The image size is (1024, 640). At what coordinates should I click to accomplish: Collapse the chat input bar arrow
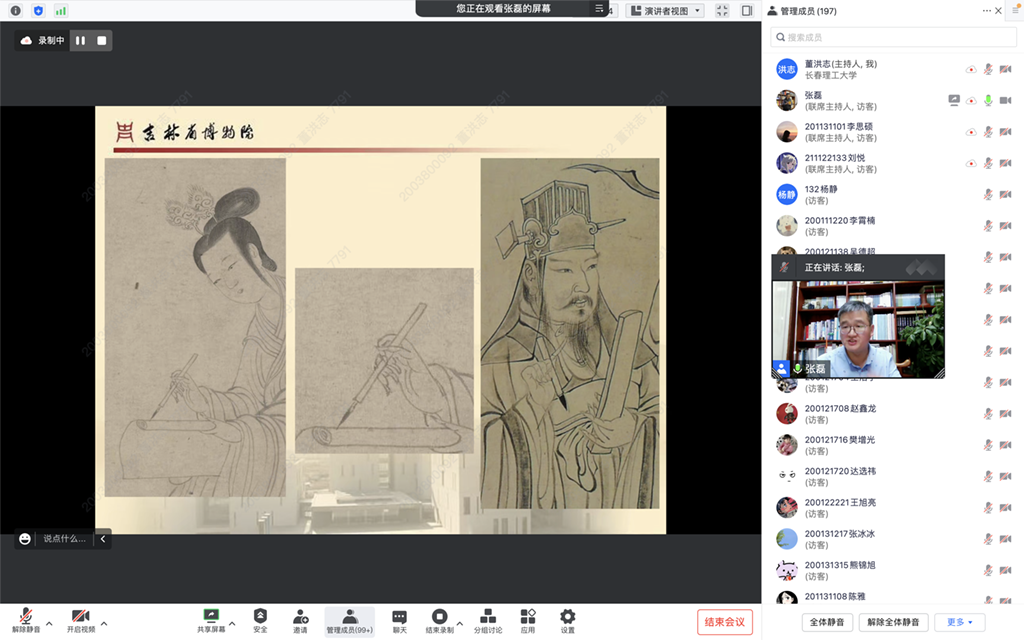click(103, 539)
